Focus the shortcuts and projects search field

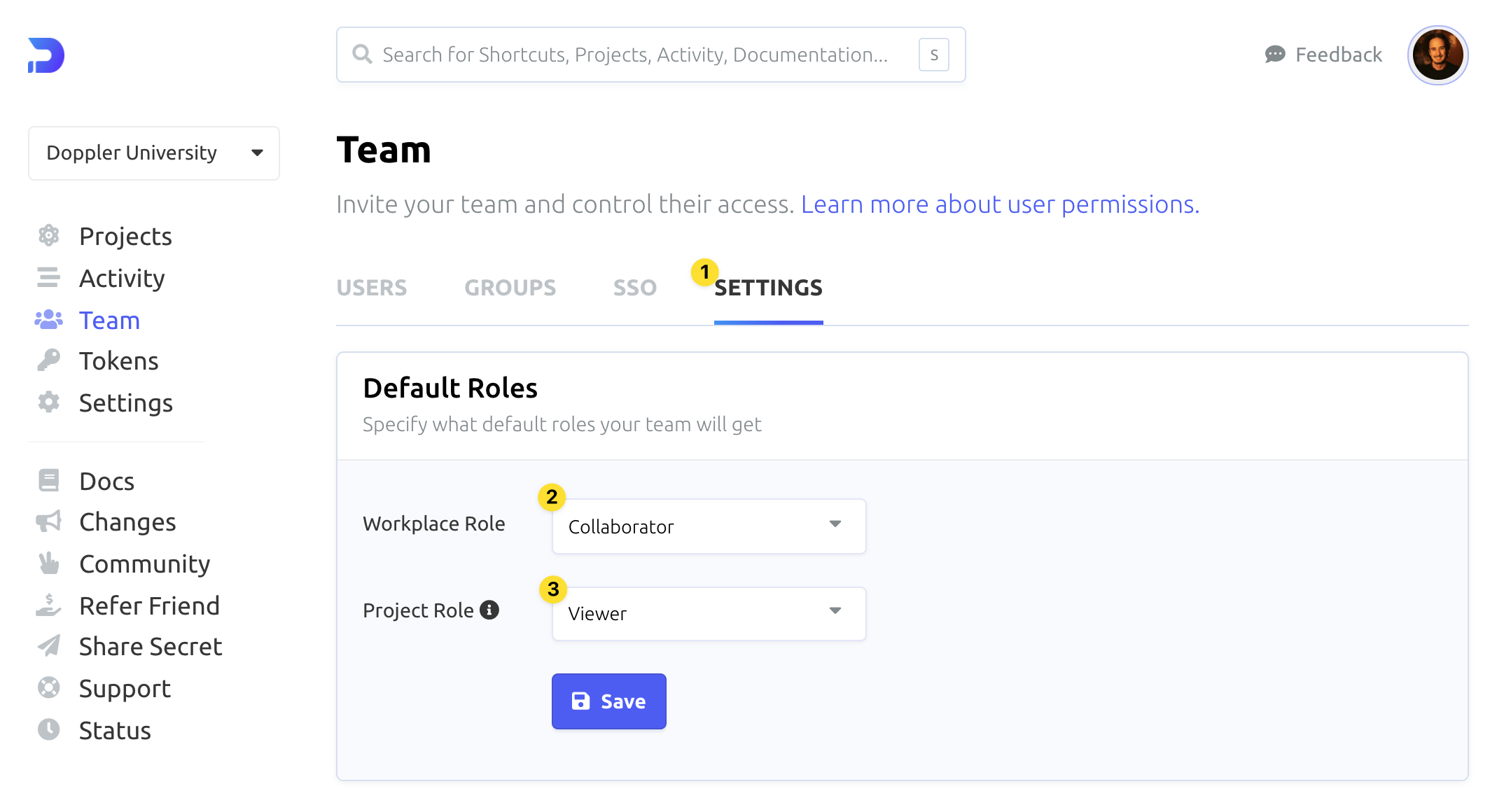(x=634, y=55)
